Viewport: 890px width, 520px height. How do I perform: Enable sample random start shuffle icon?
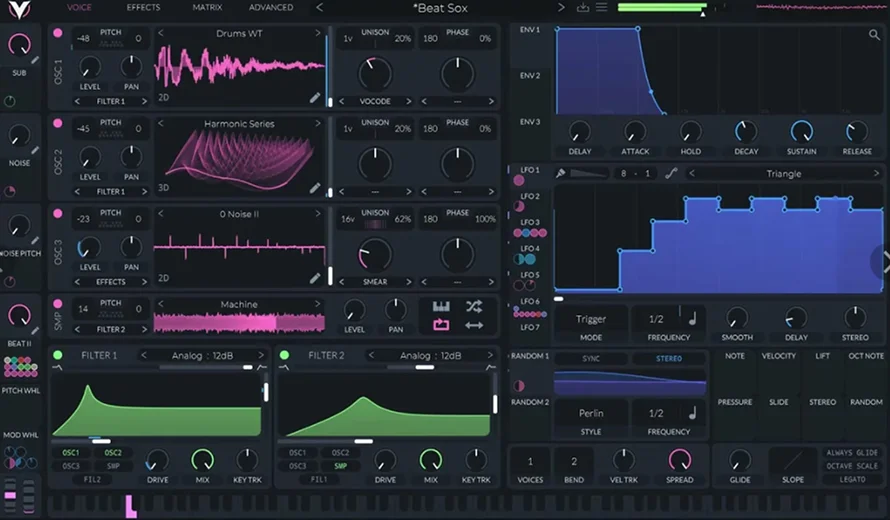coord(474,306)
